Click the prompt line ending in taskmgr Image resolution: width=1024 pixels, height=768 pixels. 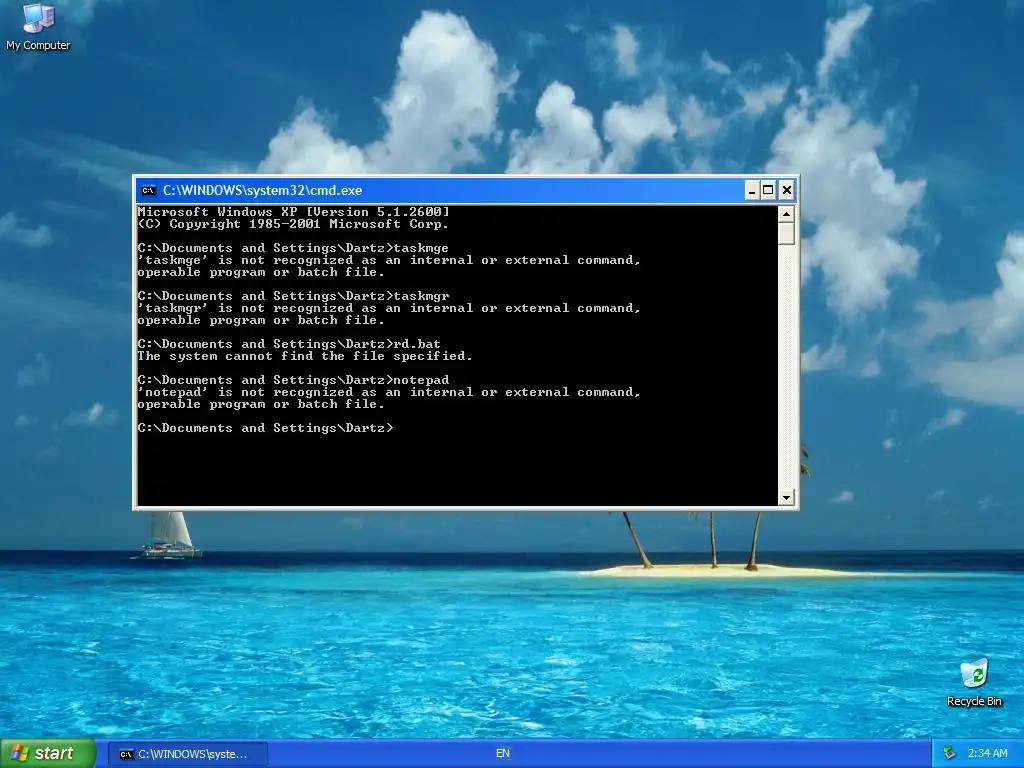[293, 296]
